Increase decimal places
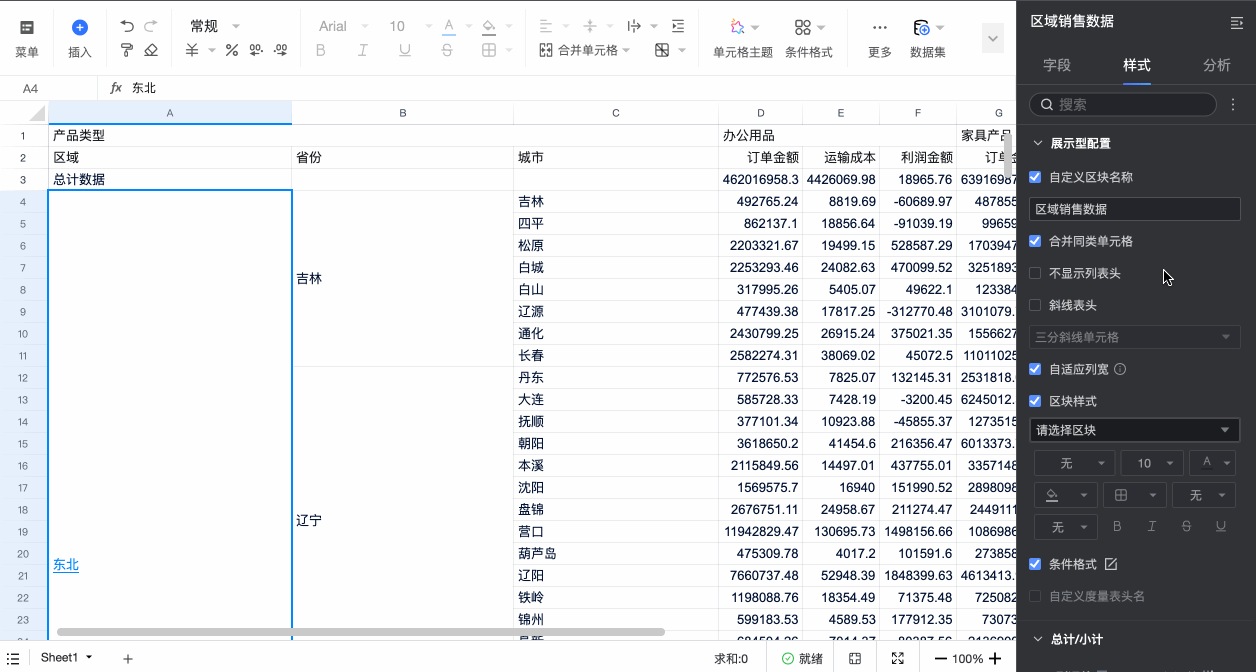The width and height of the screenshot is (1256, 672). pos(280,50)
